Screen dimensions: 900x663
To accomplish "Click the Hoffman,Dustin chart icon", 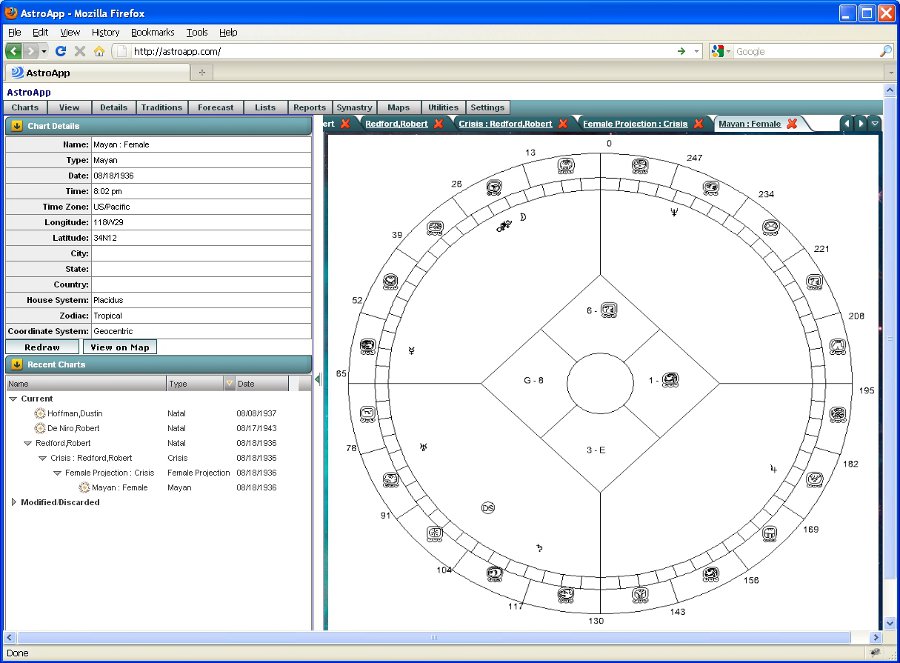I will coord(40,414).
